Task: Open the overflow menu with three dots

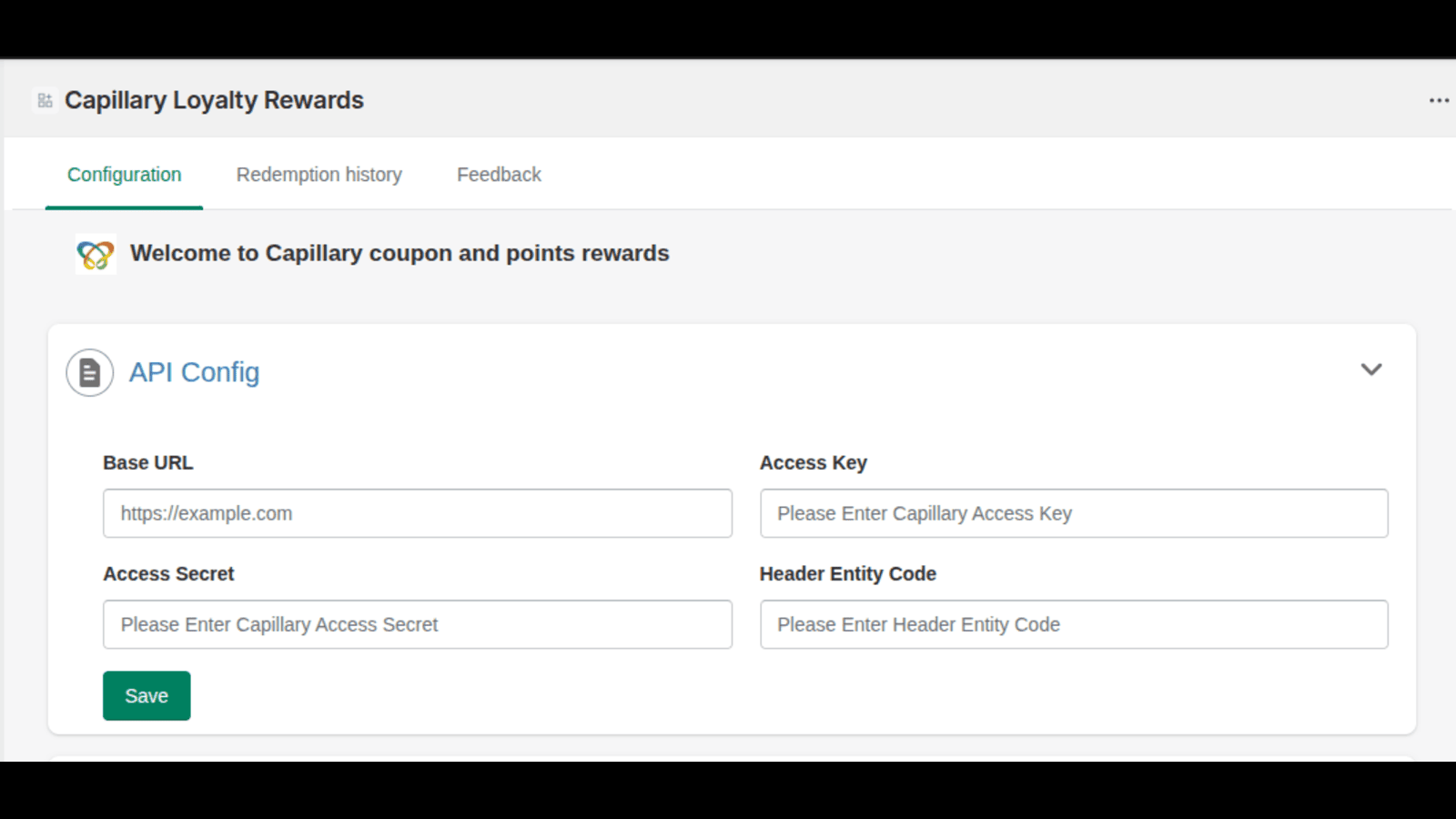Action: coord(1439,100)
